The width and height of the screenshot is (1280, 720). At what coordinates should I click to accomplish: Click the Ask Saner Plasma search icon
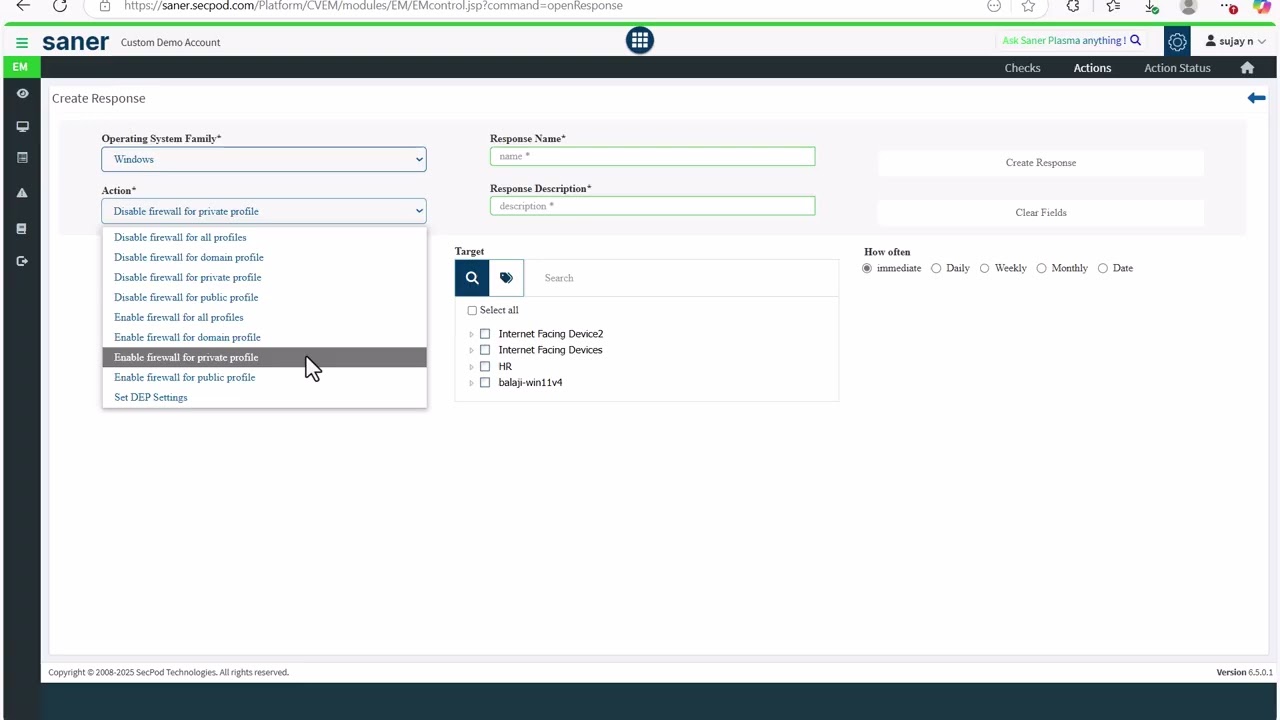[x=1135, y=41]
